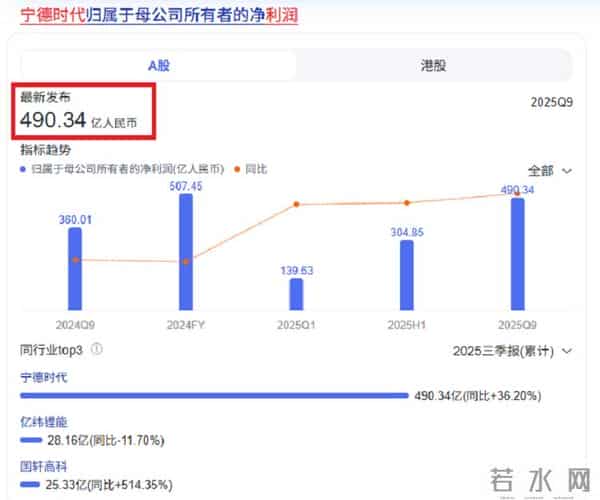Toggle the 归属于母公司所有者的净利润 legend series

pos(122,169)
